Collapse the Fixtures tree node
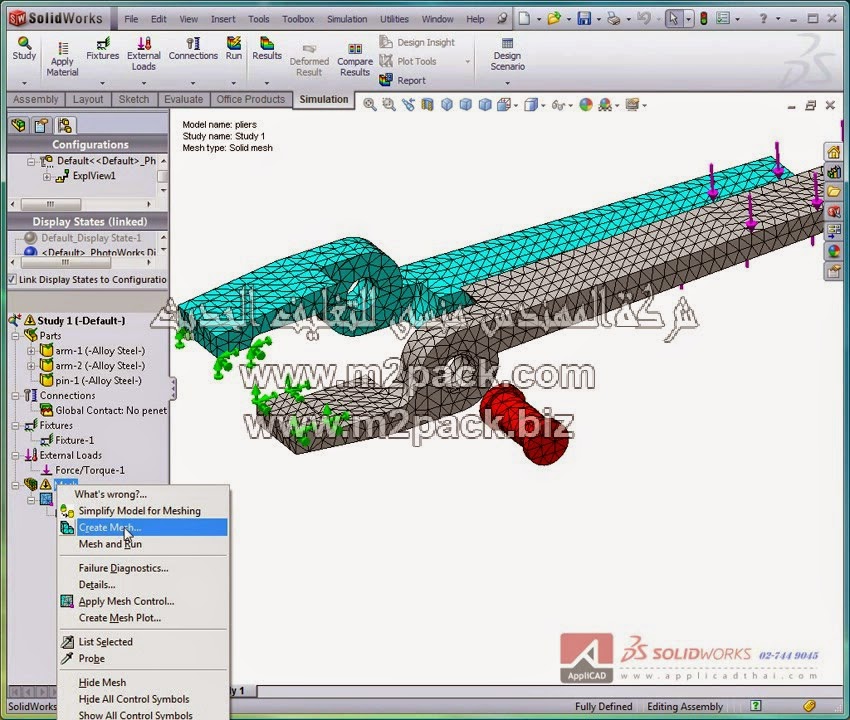The image size is (850, 720). click(x=16, y=426)
